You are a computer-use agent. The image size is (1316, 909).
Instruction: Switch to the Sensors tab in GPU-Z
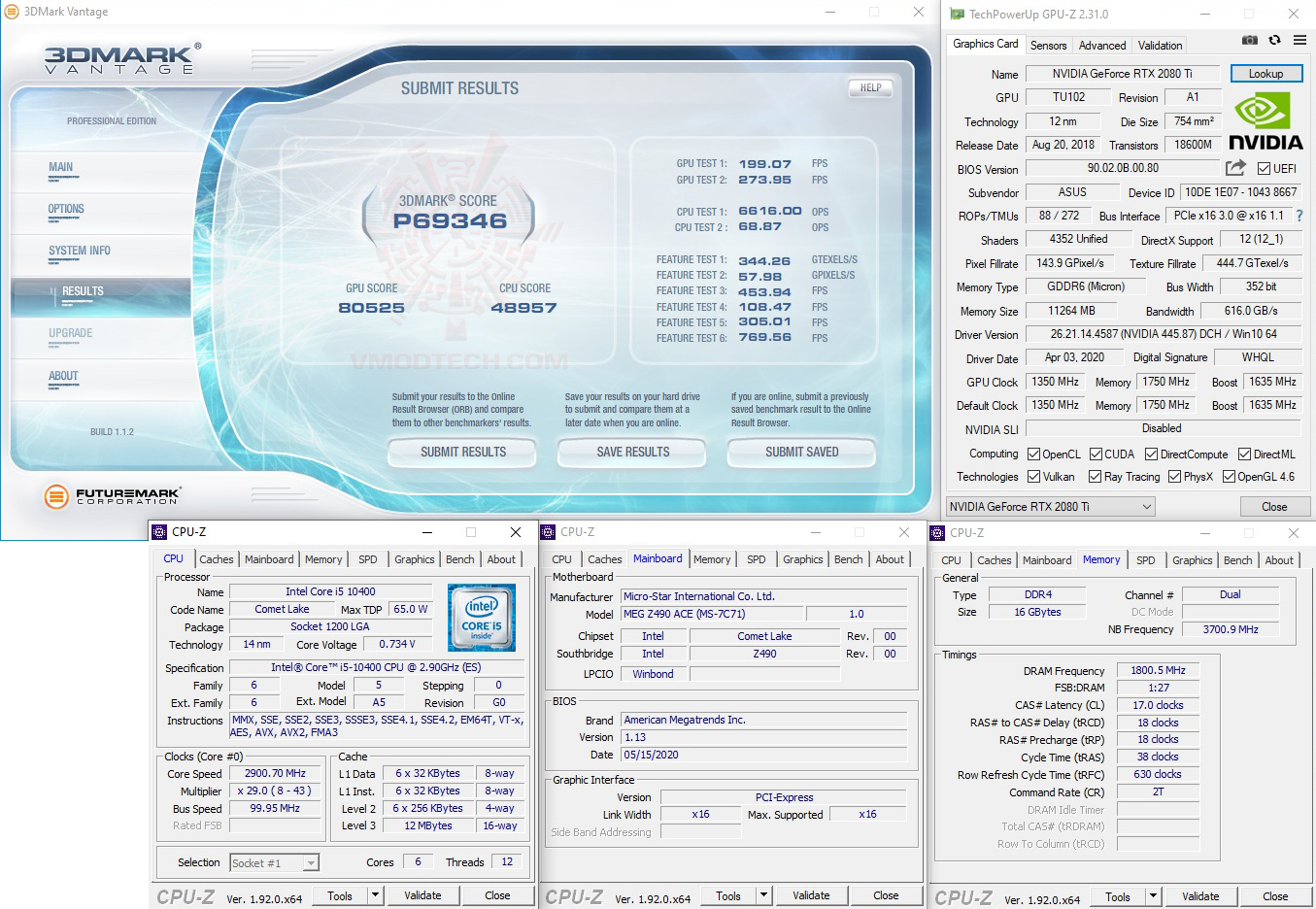click(x=1048, y=46)
